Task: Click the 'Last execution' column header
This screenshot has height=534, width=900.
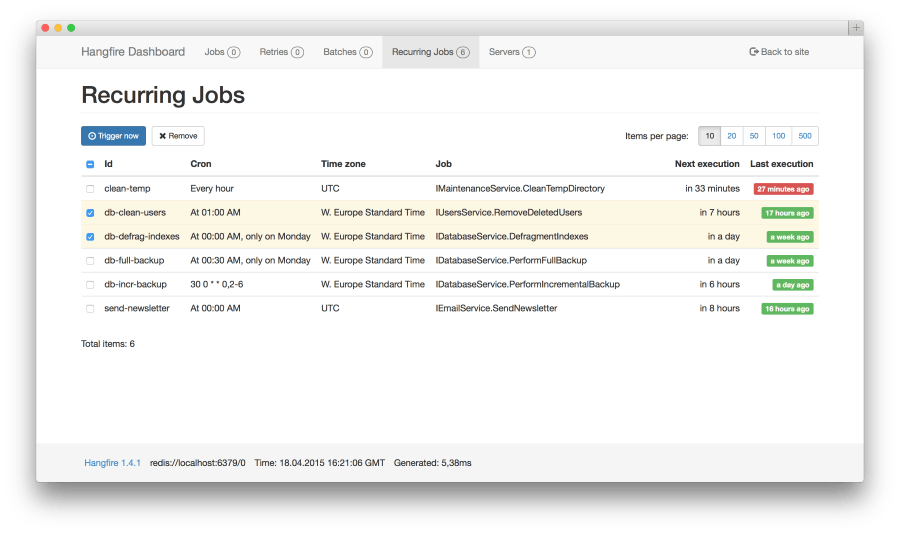Action: point(782,164)
